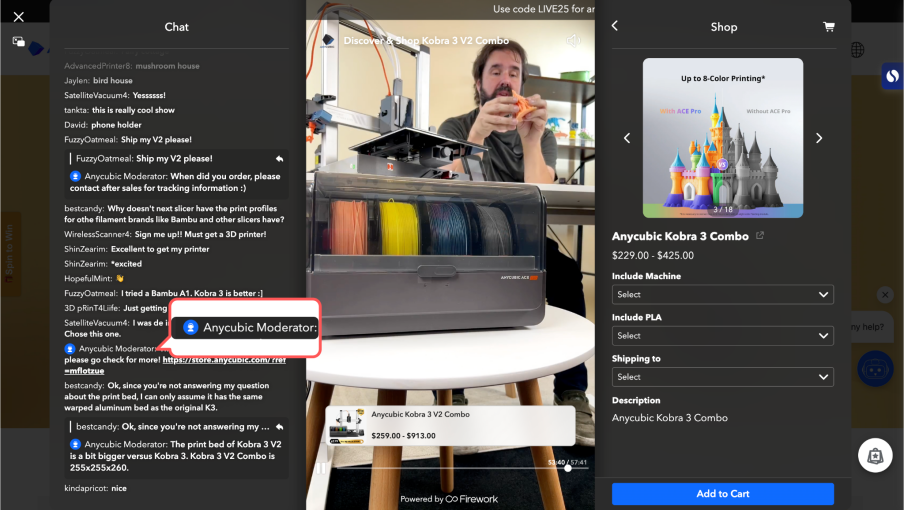This screenshot has height=510, width=904.
Task: Click SatelliteVacuum4's 'Yessssss!' message
Action: (x=115, y=96)
